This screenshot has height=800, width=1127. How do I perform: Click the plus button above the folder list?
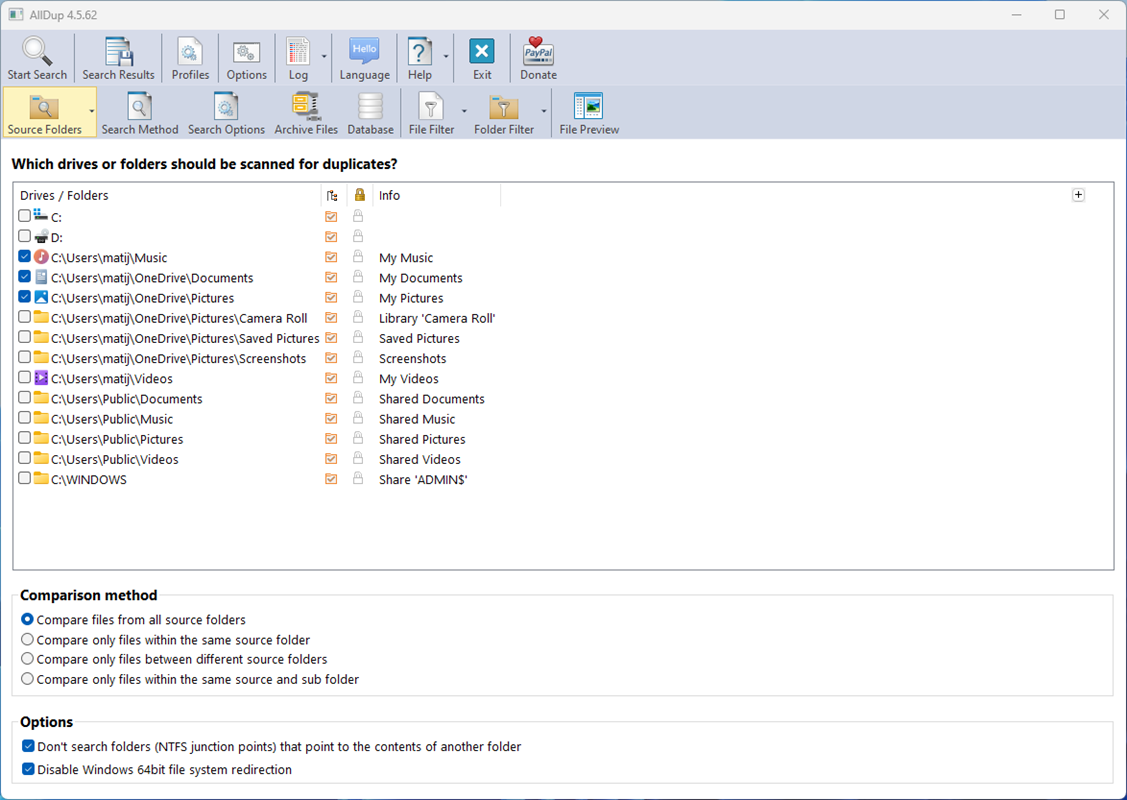coord(1078,195)
